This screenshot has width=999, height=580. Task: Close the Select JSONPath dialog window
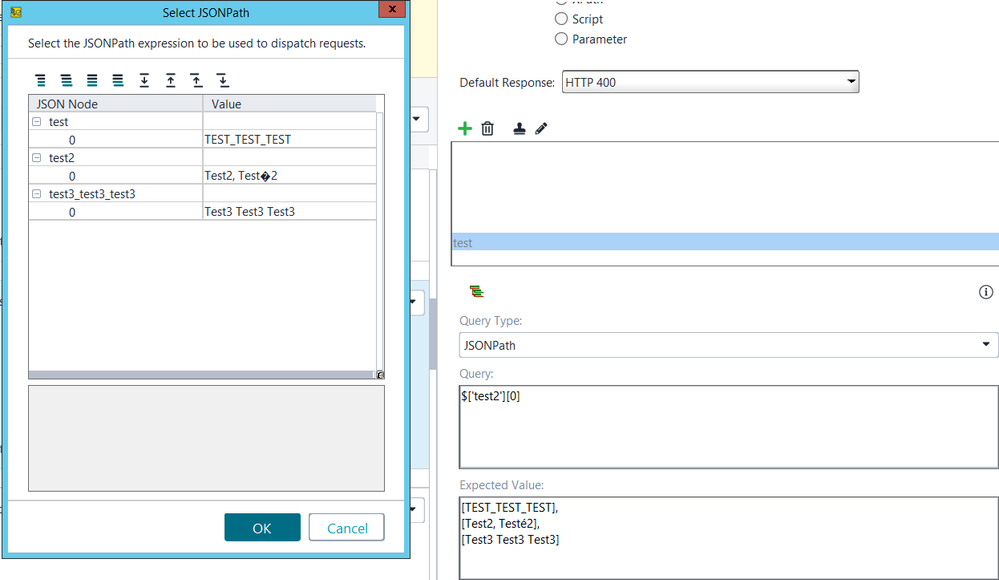coord(392,9)
